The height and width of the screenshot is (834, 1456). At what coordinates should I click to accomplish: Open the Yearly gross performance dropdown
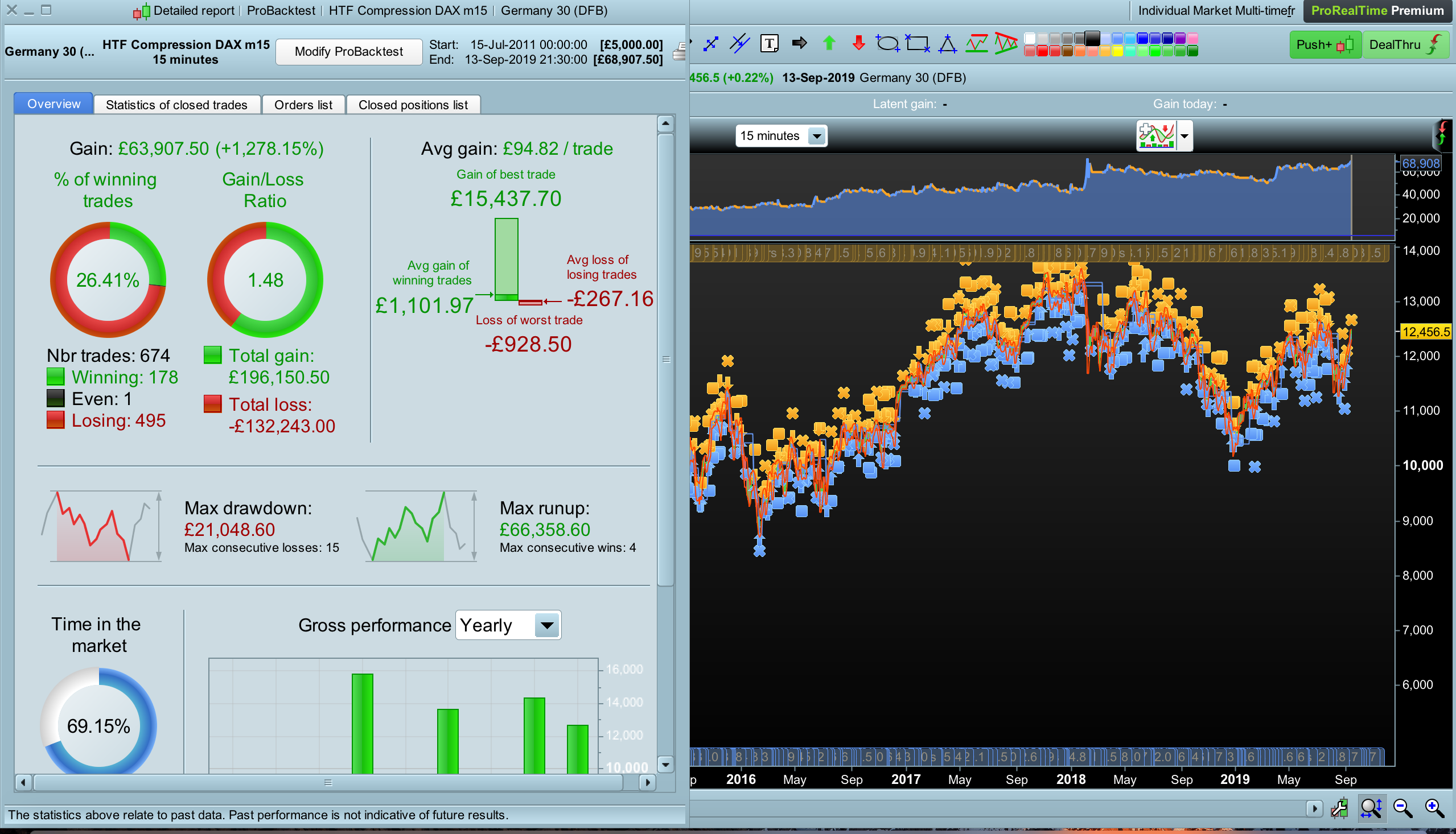click(546, 625)
